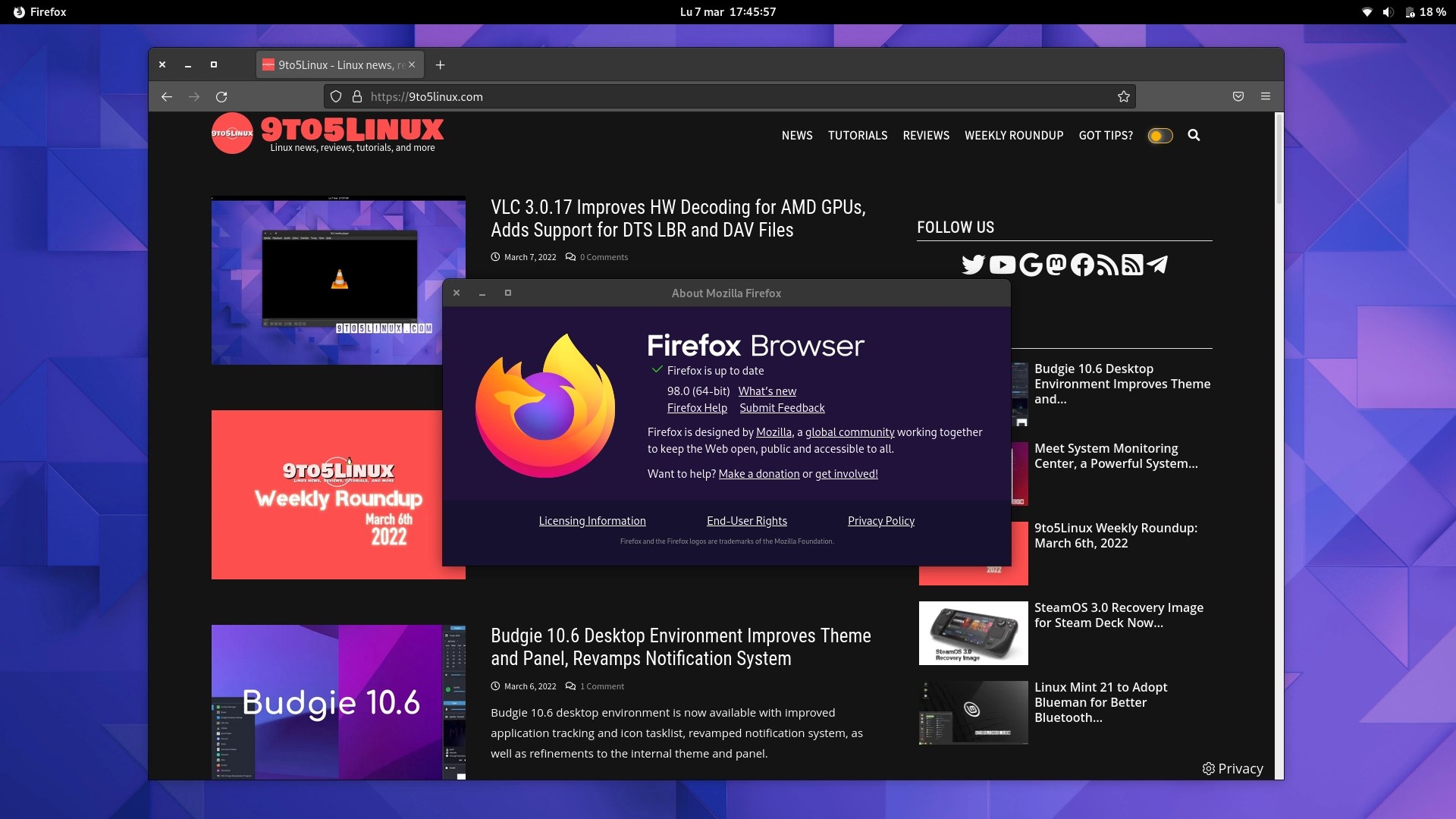Open the TUTORIALS menu item
The width and height of the screenshot is (1456, 819).
pyautogui.click(x=858, y=135)
